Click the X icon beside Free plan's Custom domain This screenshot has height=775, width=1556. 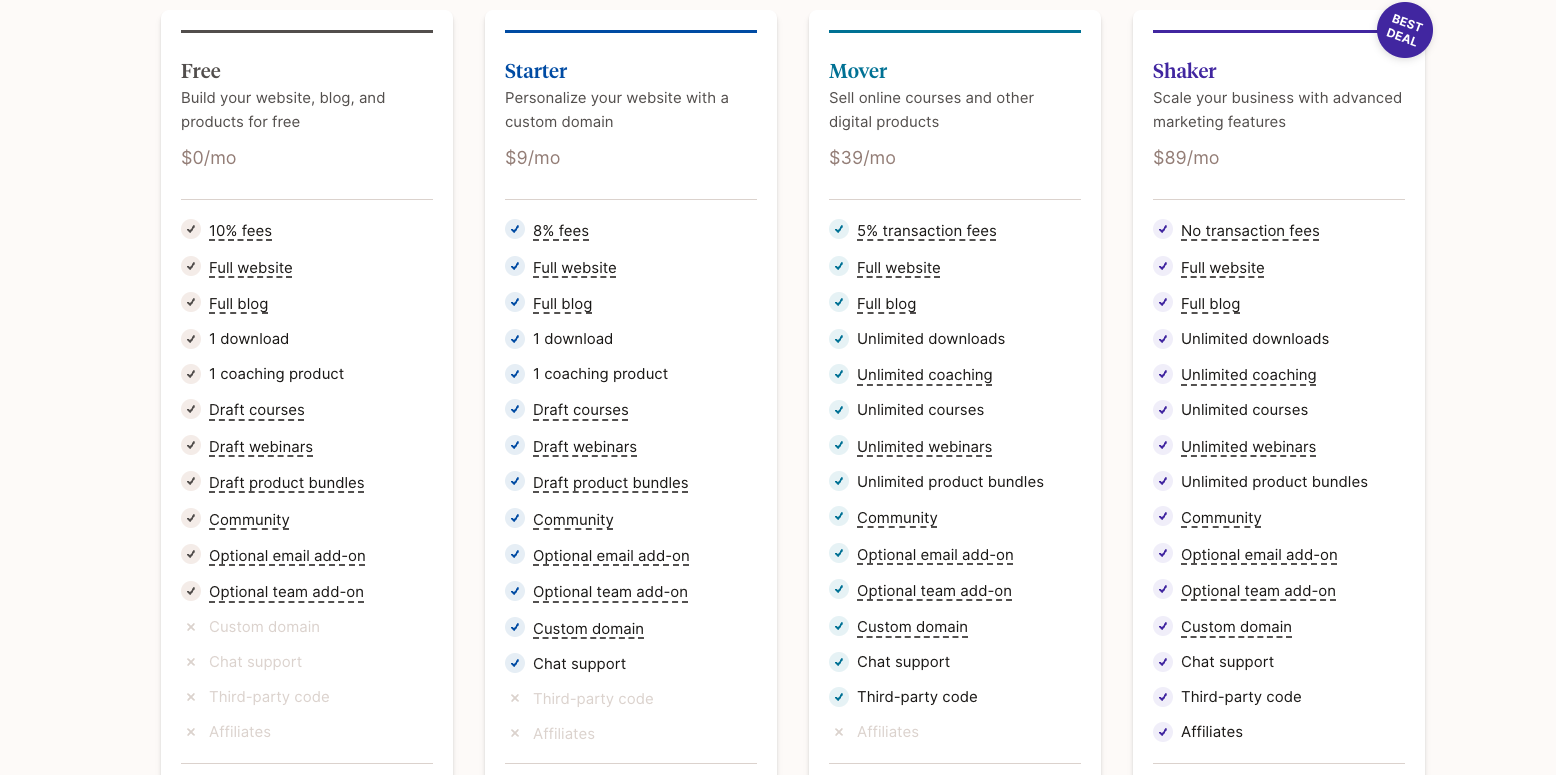click(x=191, y=627)
